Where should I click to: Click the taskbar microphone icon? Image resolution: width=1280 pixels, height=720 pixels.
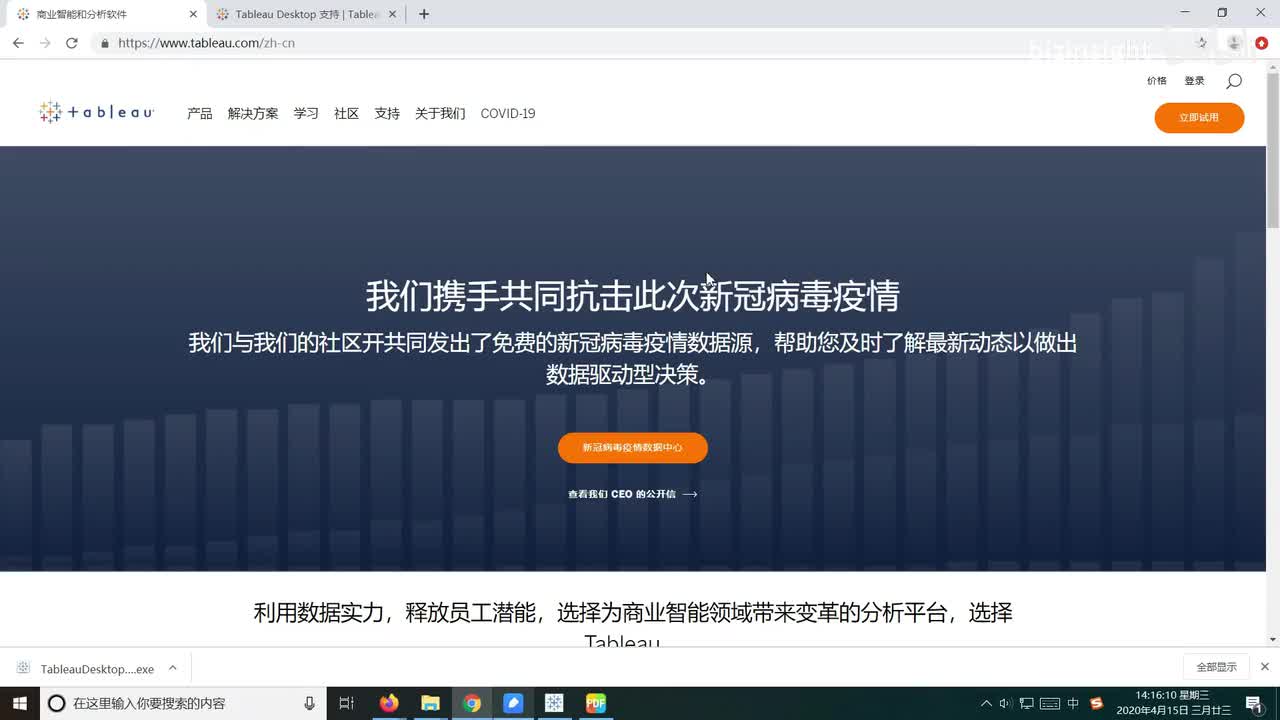click(309, 703)
